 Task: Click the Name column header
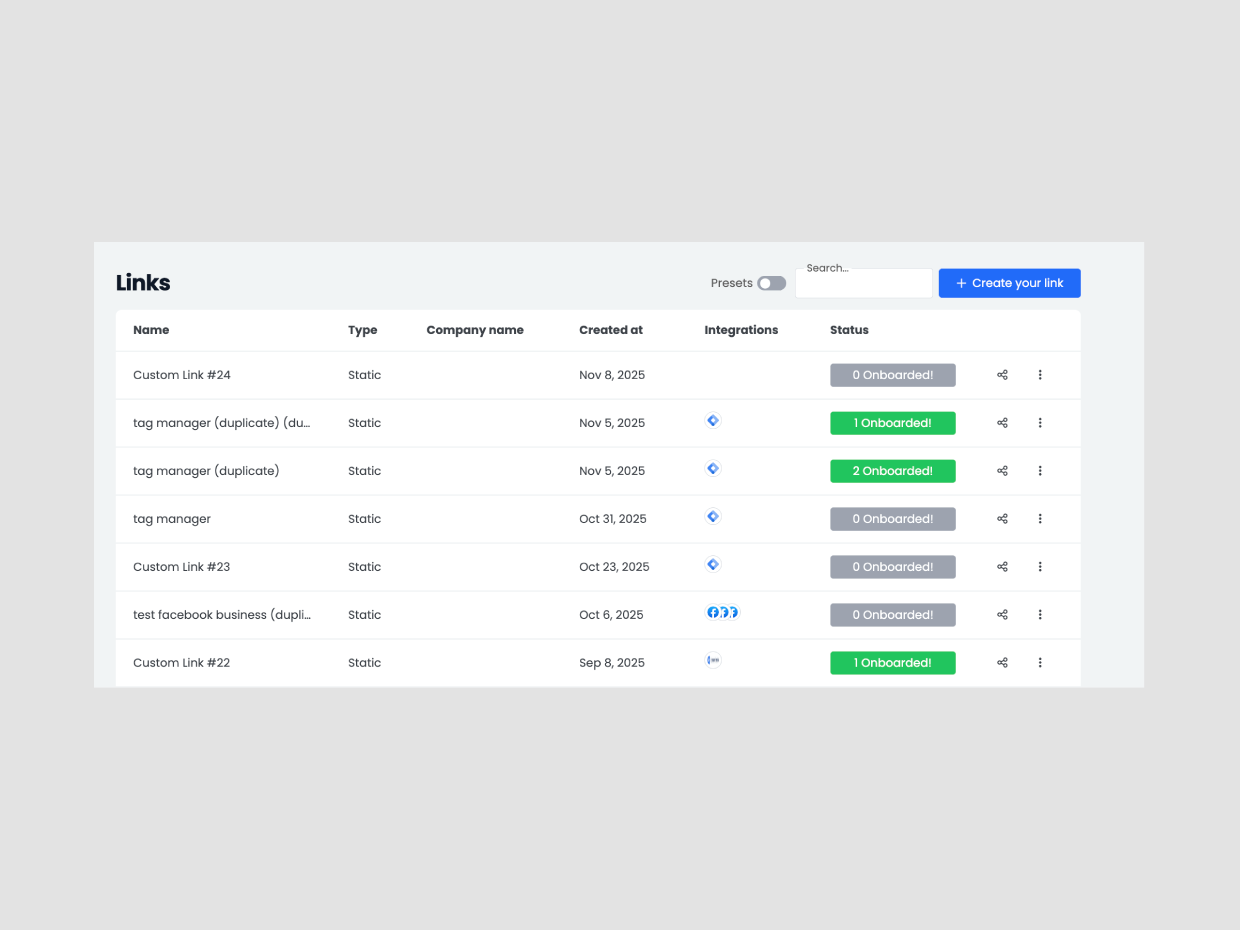(151, 330)
